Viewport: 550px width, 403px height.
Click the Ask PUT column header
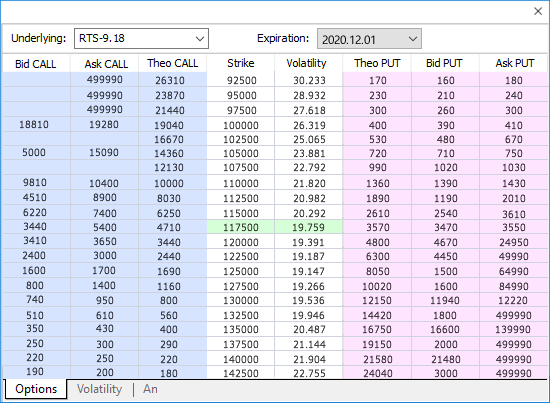(515, 63)
